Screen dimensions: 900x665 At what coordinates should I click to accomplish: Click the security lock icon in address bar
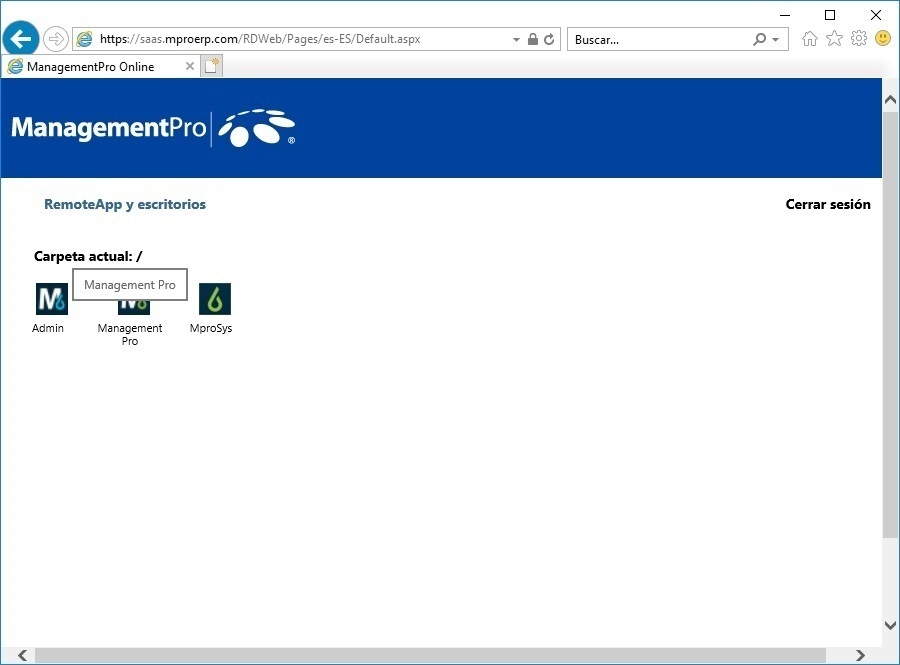click(x=532, y=39)
